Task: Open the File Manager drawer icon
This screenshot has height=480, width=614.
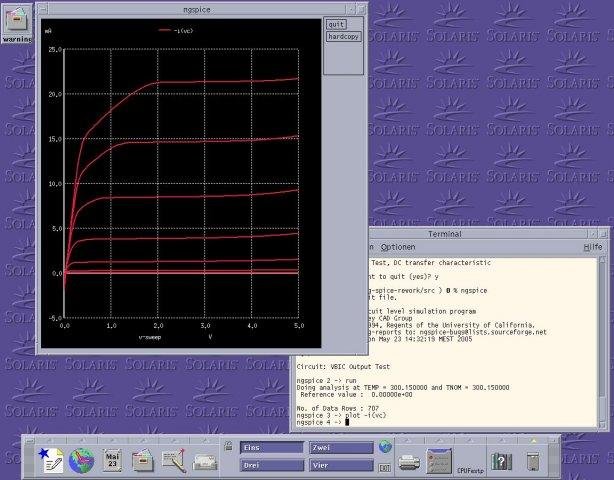Action: [x=143, y=460]
